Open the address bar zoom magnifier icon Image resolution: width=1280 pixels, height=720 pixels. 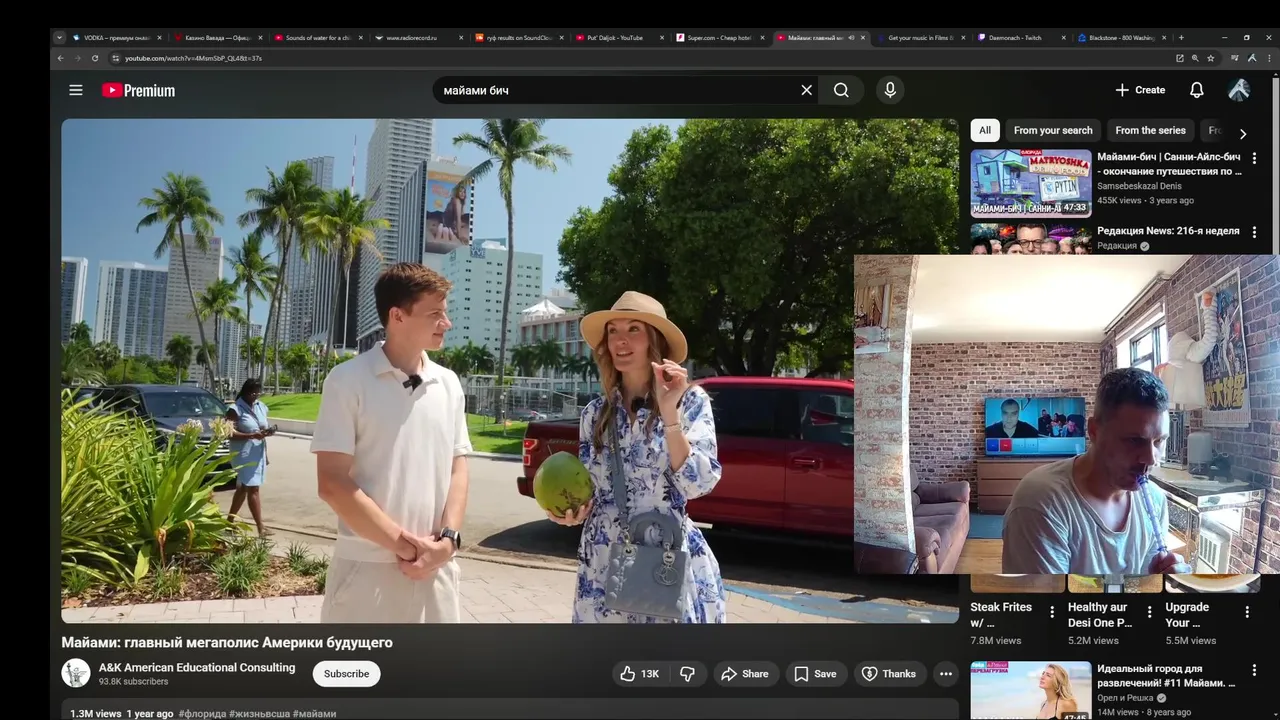pos(1195,58)
